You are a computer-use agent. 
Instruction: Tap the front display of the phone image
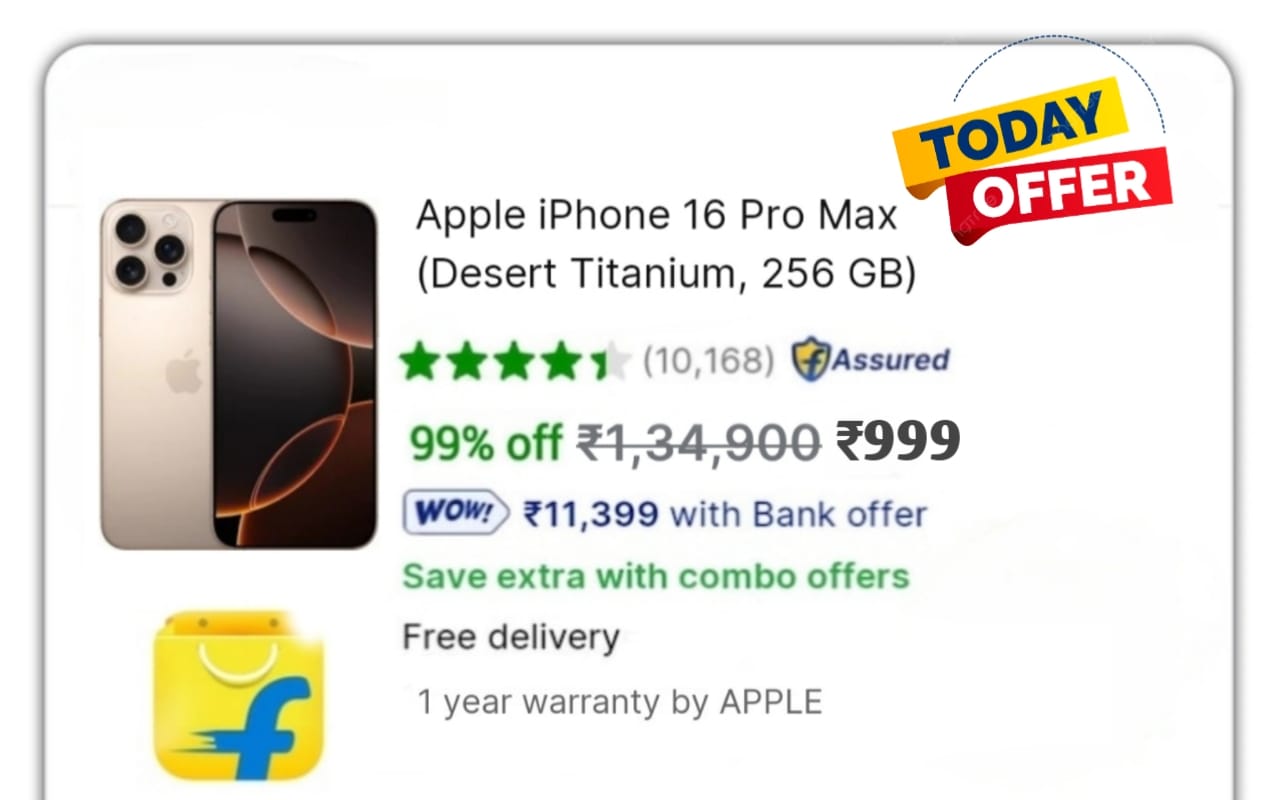296,375
